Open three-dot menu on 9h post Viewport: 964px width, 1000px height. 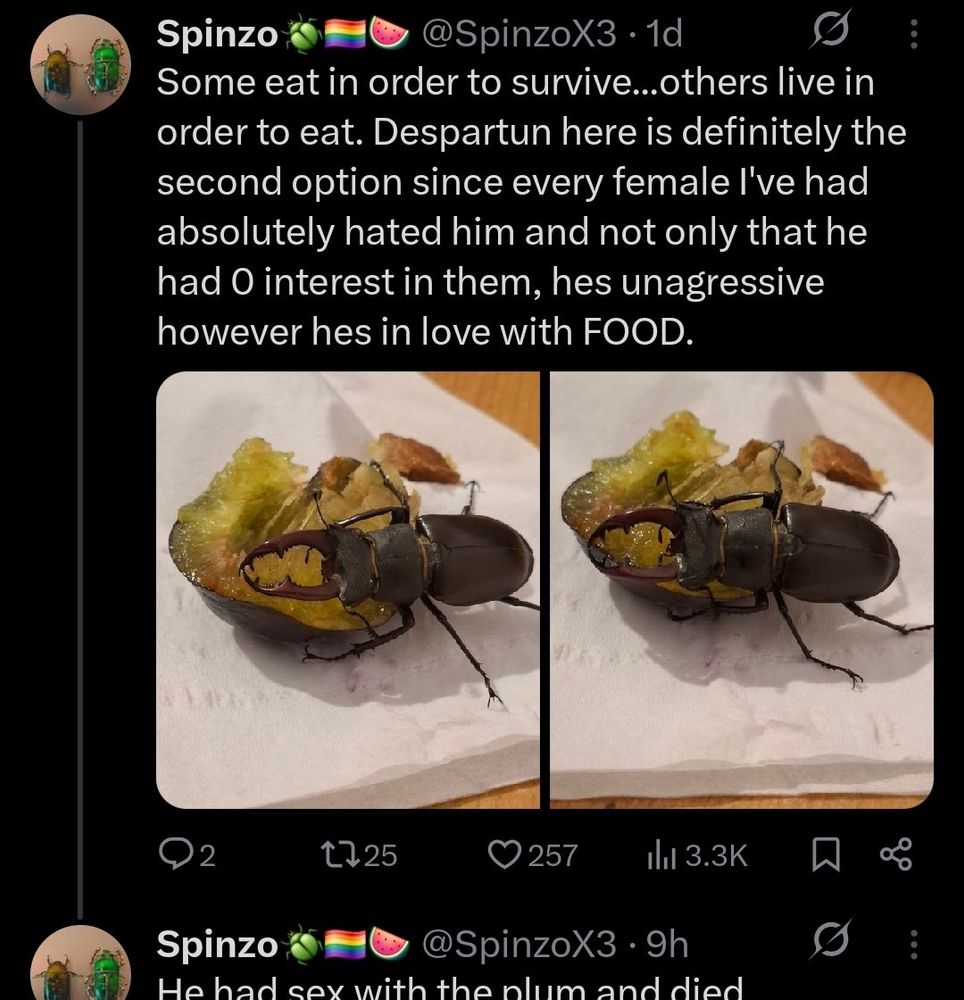tap(913, 944)
